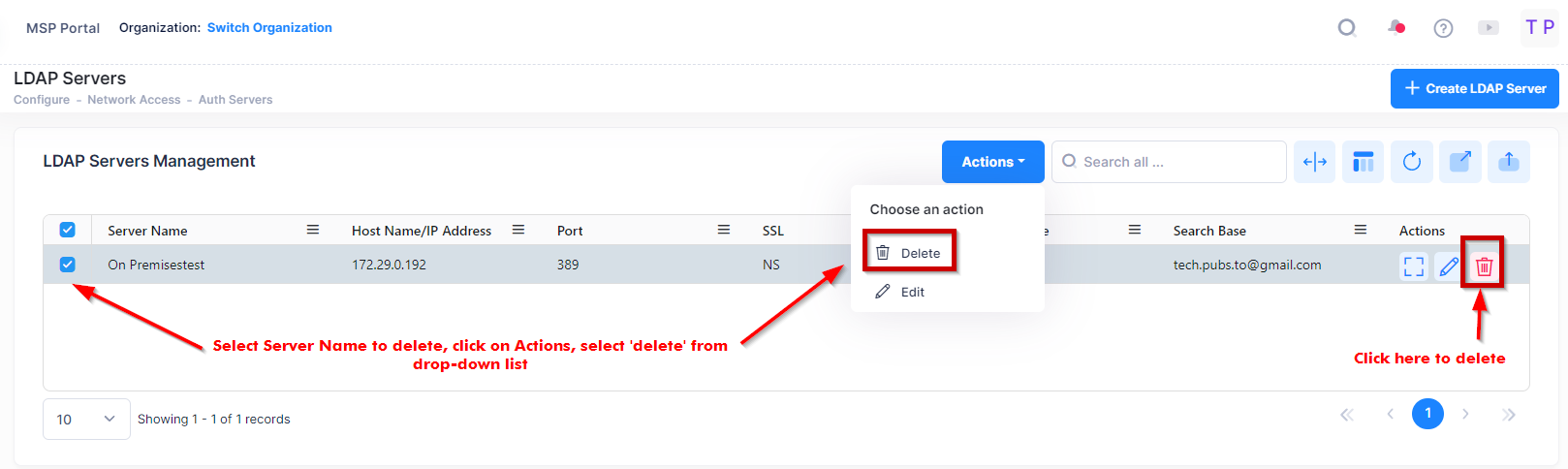
Task: Click the upload icon in the toolbar
Action: [1509, 162]
